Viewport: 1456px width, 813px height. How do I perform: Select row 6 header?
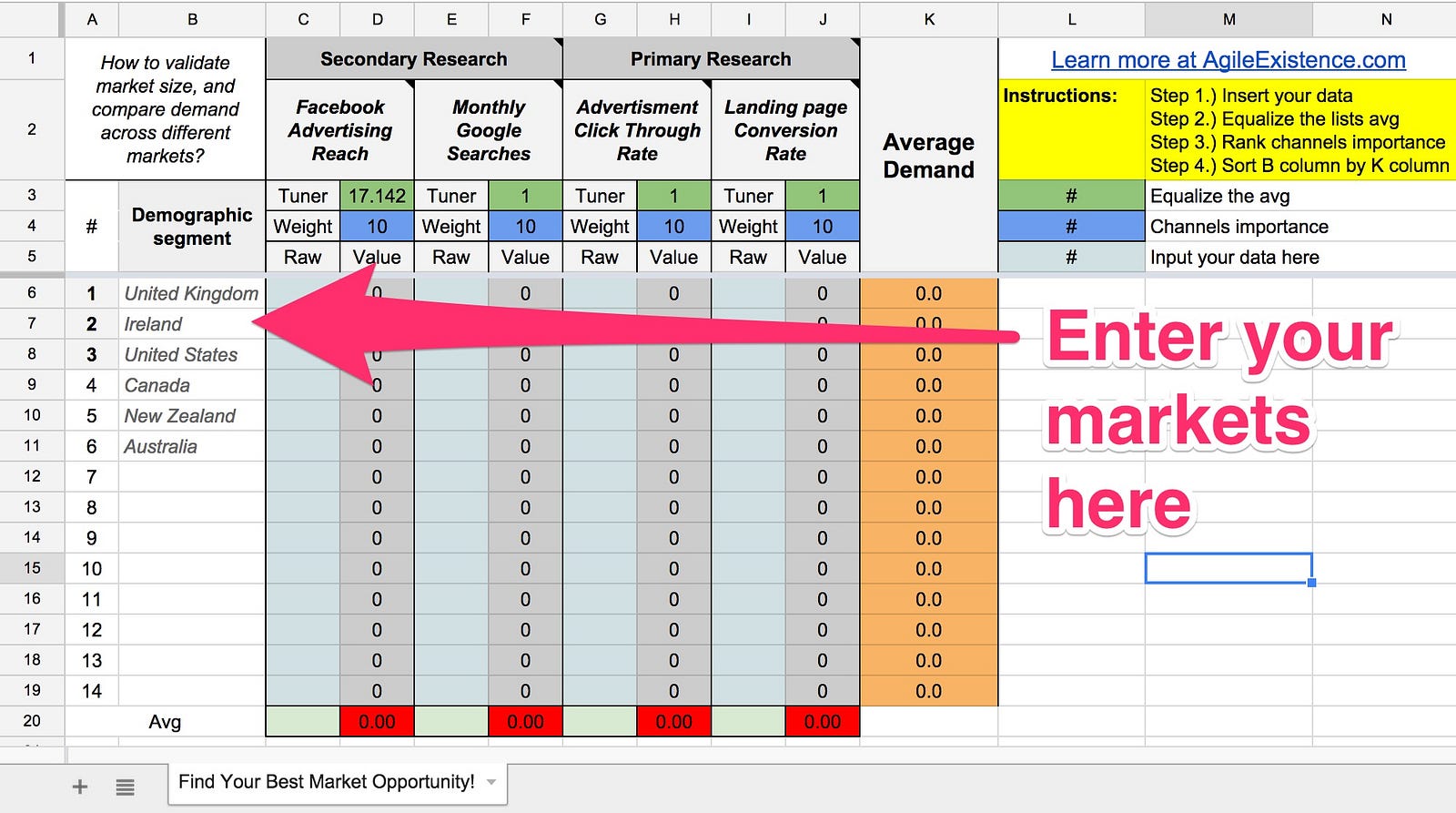coord(32,293)
